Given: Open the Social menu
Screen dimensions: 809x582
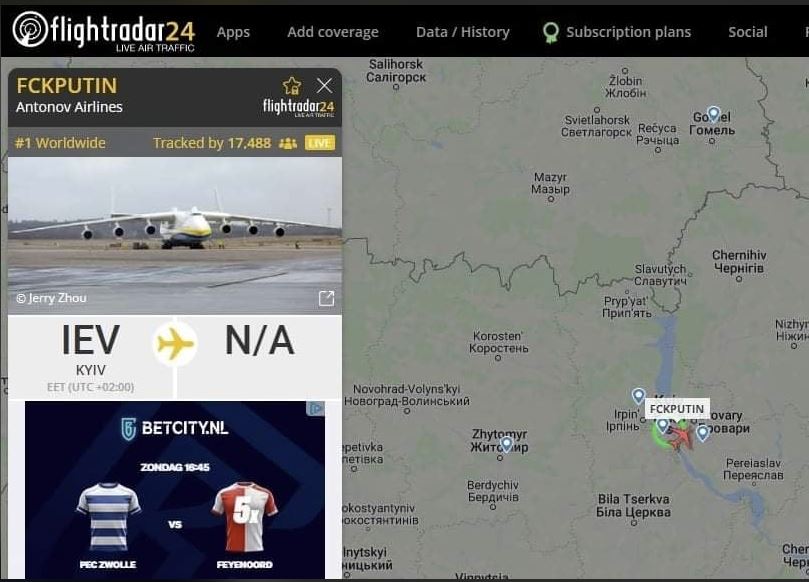Looking at the screenshot, I should 748,32.
